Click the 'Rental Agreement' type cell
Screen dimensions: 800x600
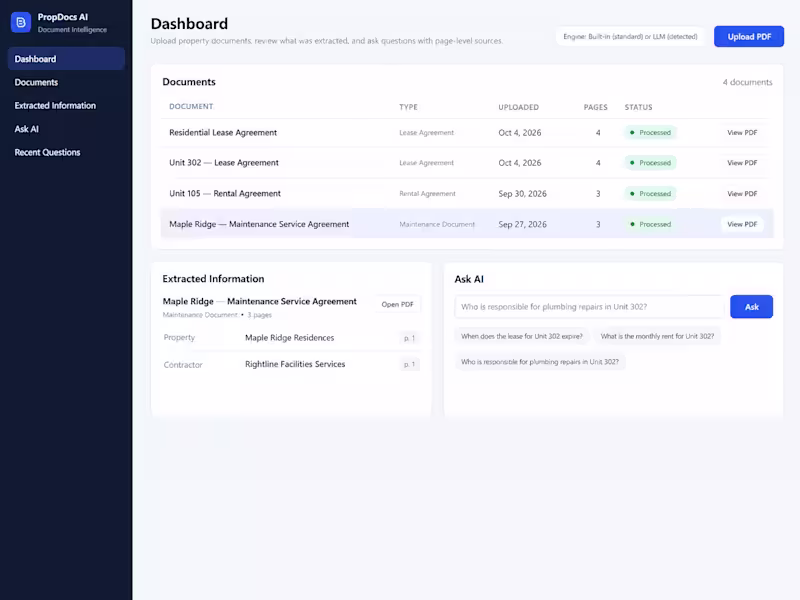coord(427,194)
